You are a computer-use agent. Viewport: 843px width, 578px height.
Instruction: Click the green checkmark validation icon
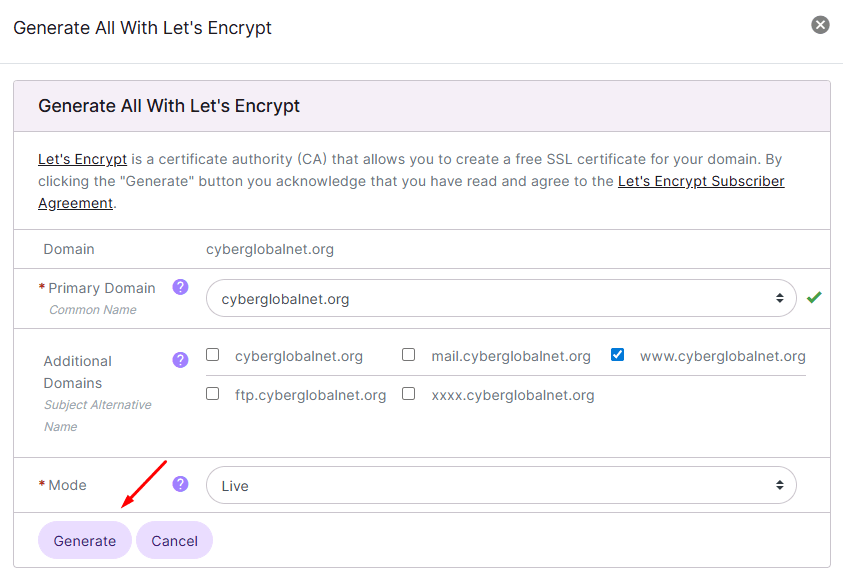[814, 297]
